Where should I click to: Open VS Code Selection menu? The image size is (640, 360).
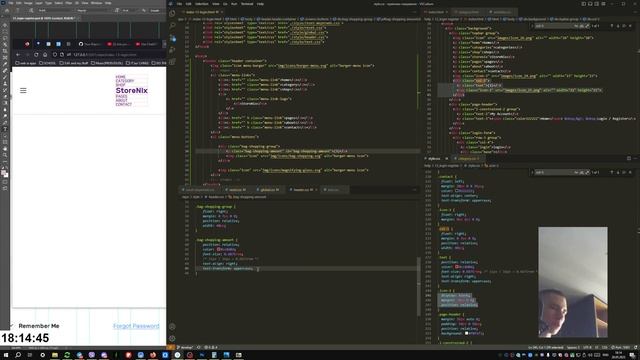[202, 4]
